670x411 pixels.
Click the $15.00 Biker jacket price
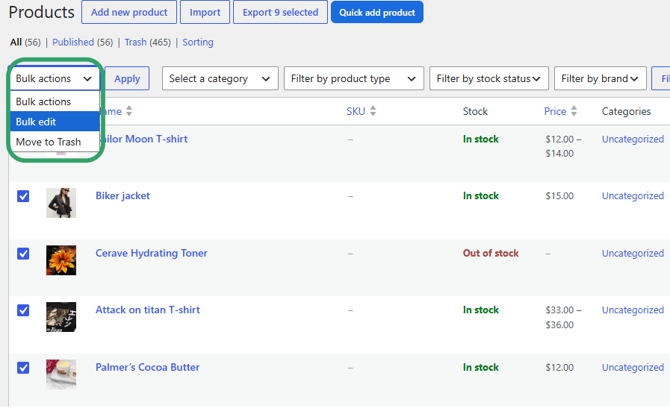[559, 196]
